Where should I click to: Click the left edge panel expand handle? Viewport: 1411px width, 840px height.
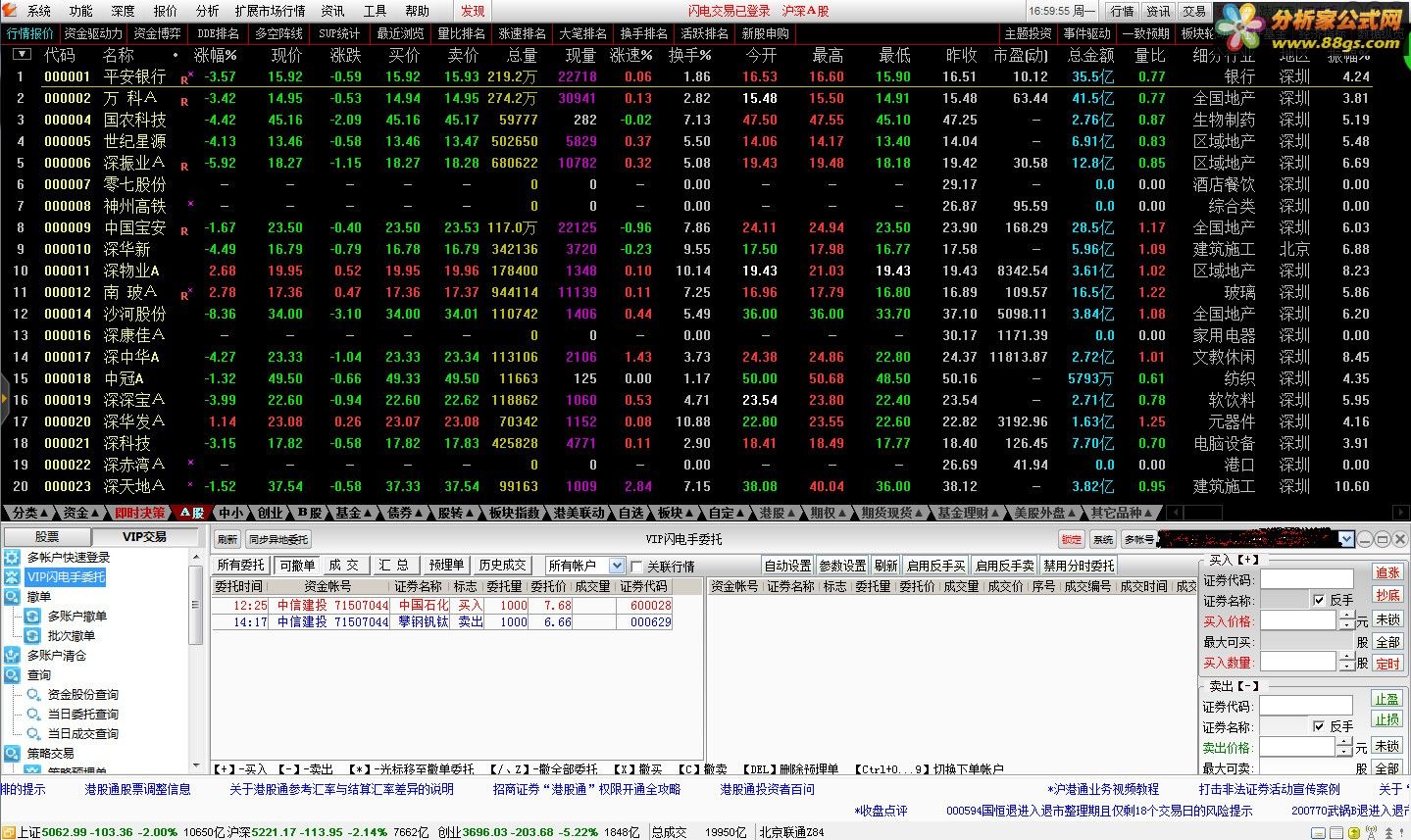click(4, 399)
